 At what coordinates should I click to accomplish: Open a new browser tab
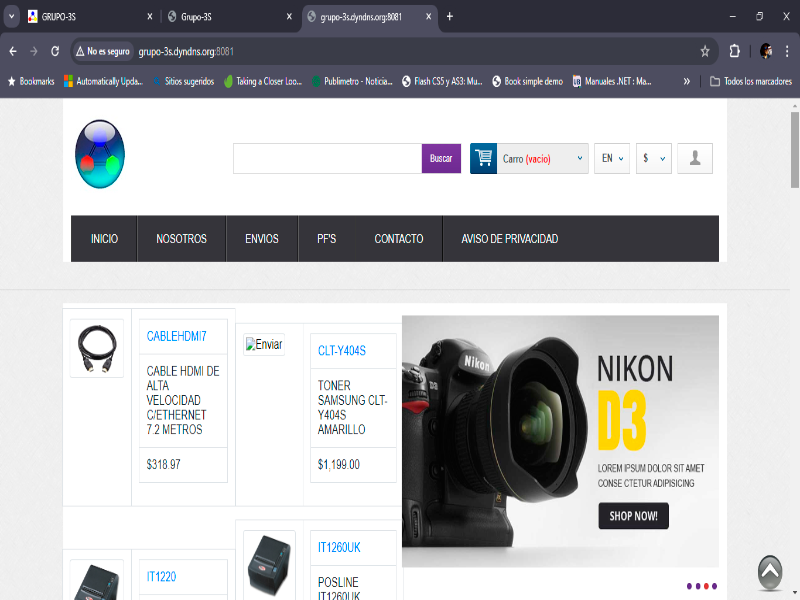tap(449, 17)
